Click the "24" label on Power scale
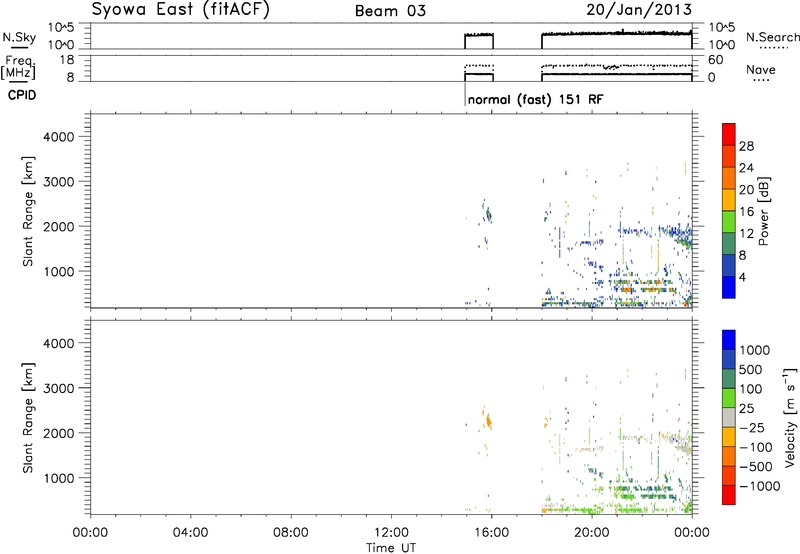This screenshot has height=554, width=800. pos(746,168)
